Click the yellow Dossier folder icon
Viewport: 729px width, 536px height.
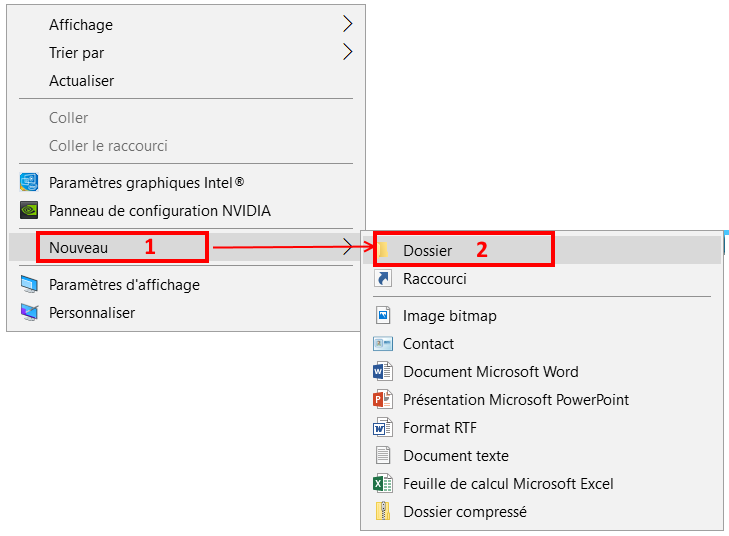pyautogui.click(x=383, y=250)
